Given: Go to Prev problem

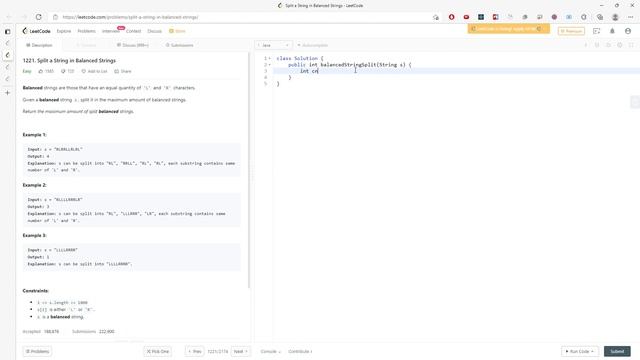Looking at the screenshot, I should 195,351.
